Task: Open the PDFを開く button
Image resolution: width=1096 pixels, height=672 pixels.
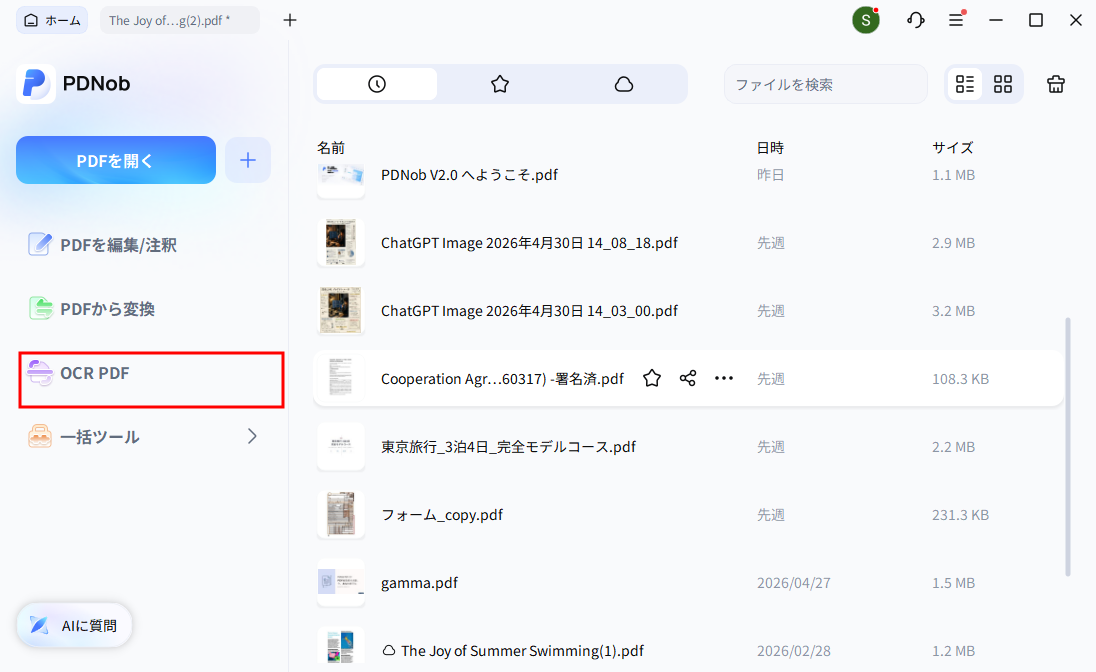Action: point(116,160)
